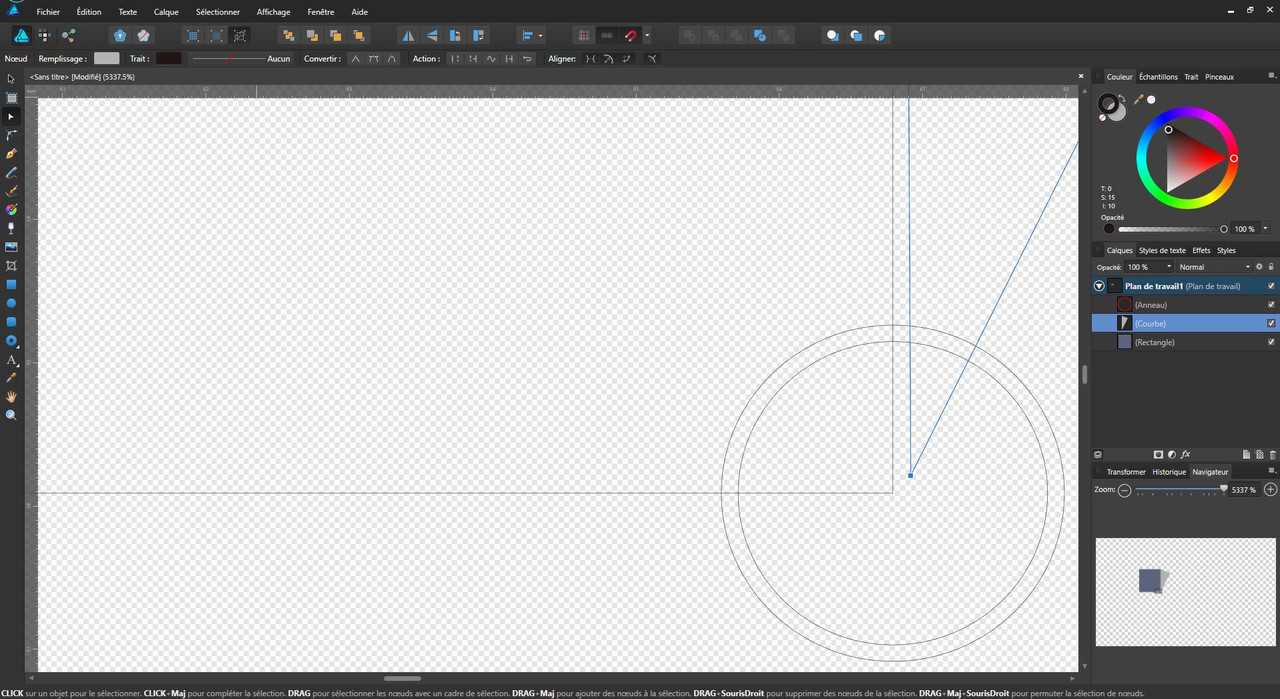Select the Crop tool
The image size is (1280, 699).
tap(11, 266)
